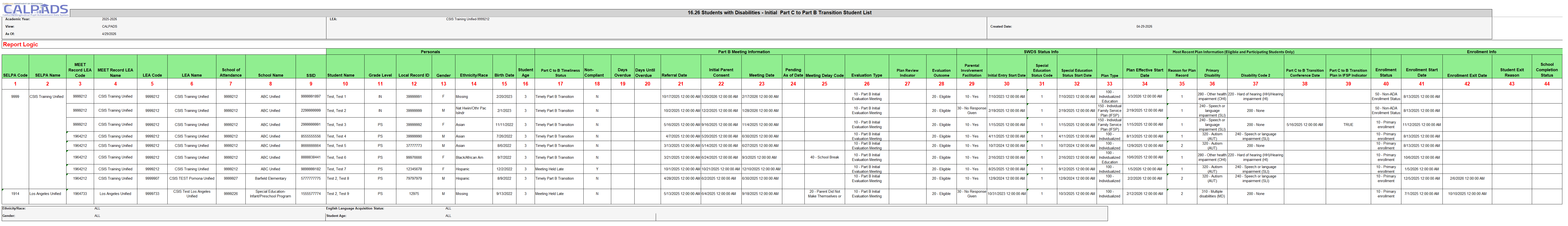Select the Created Date value 04-29-2026
1568x226 pixels.
[1144, 27]
